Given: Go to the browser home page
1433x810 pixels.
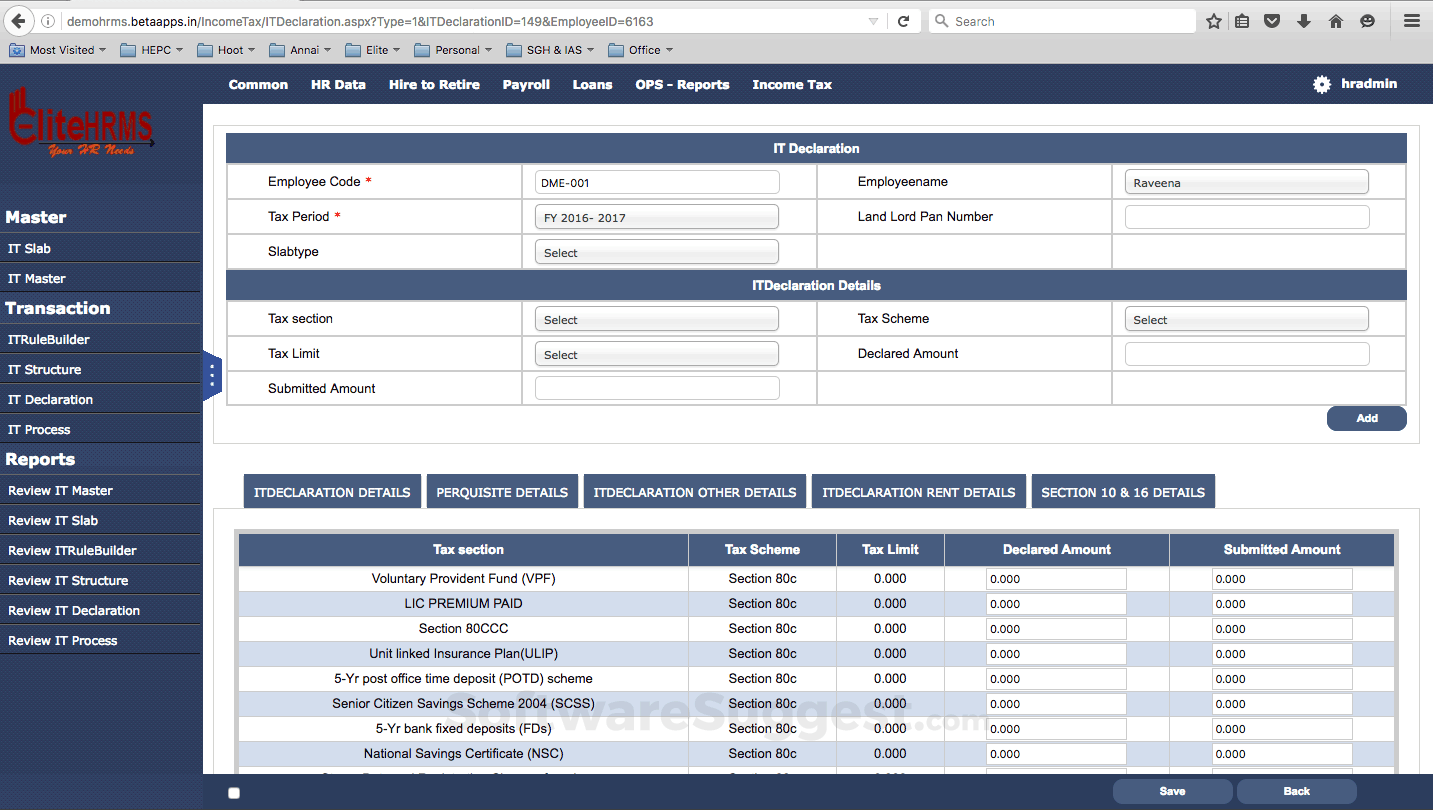Looking at the screenshot, I should [x=1335, y=20].
